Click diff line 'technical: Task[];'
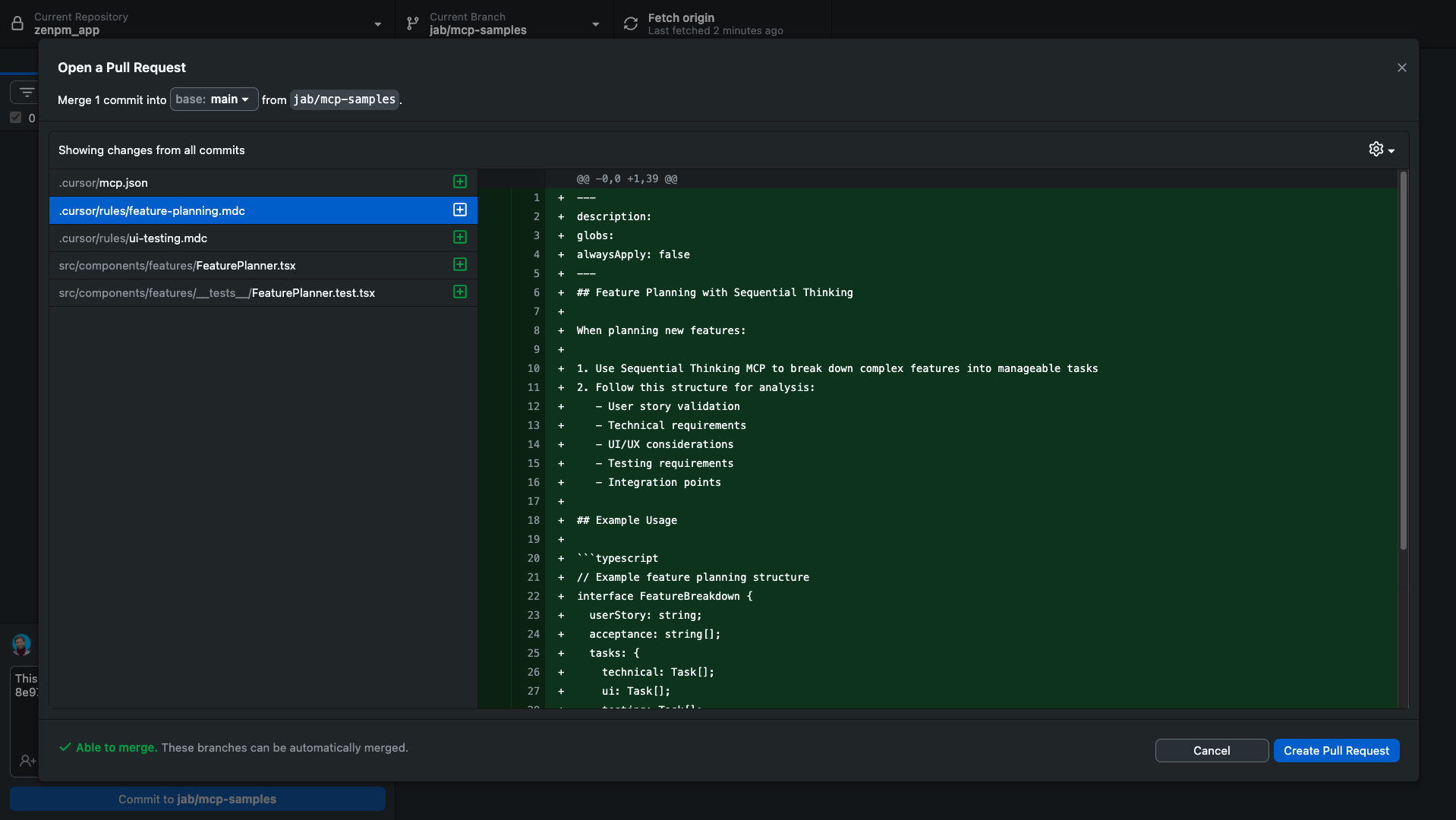The width and height of the screenshot is (1456, 820). (658, 672)
